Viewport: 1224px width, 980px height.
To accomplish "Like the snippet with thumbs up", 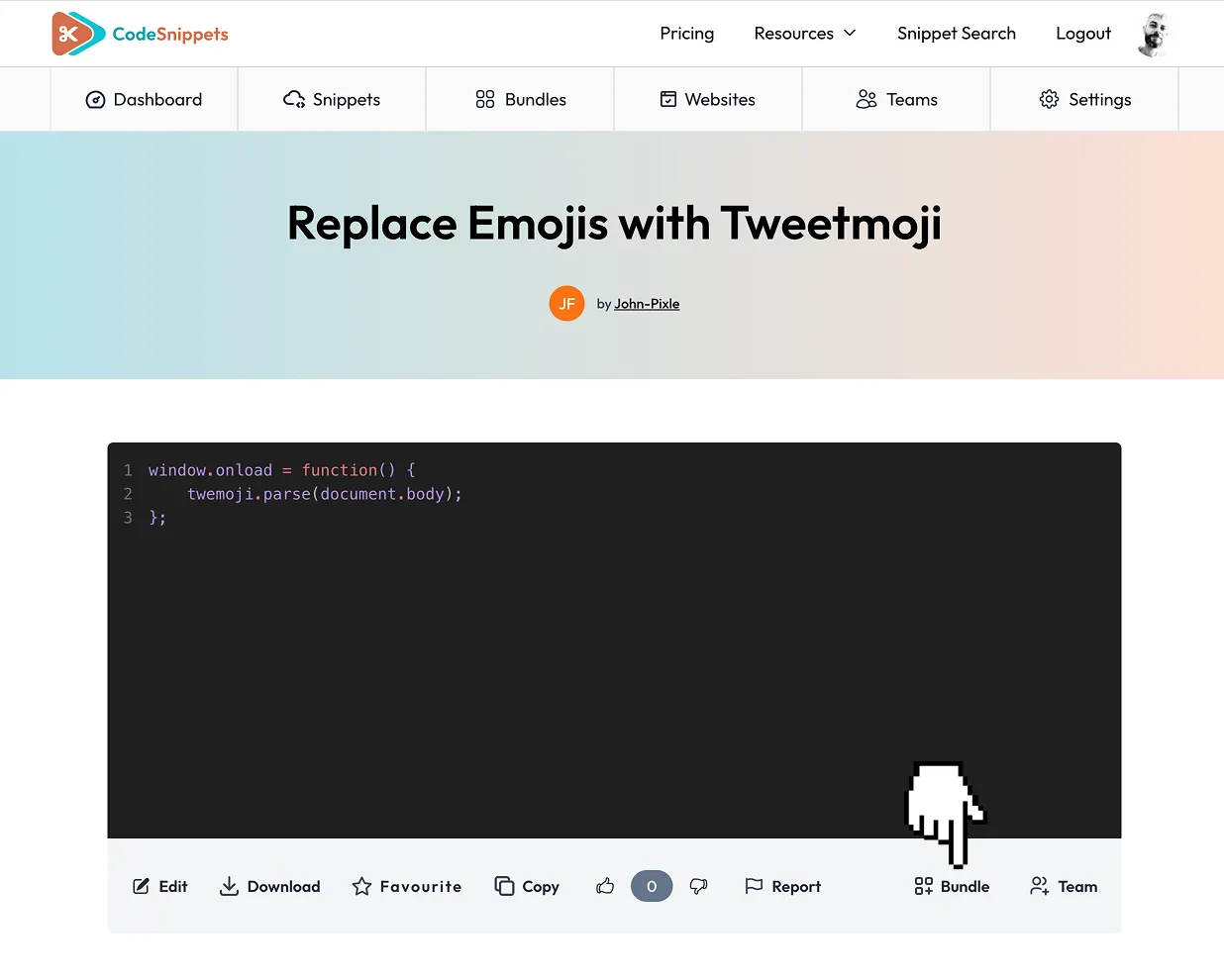I will [x=605, y=886].
